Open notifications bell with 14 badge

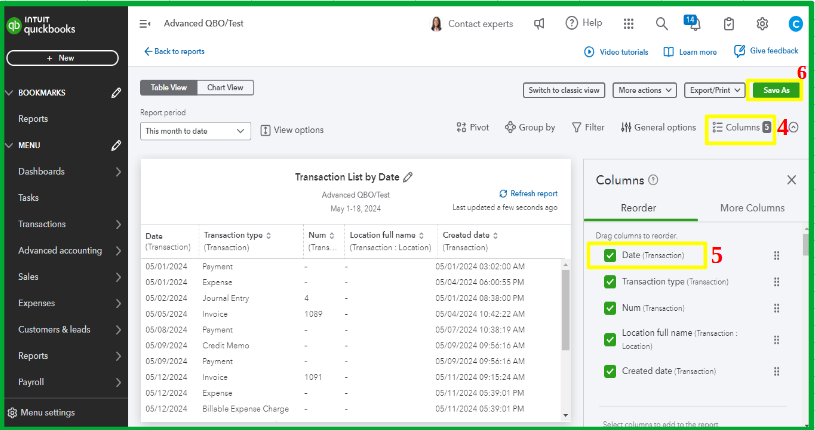point(692,22)
